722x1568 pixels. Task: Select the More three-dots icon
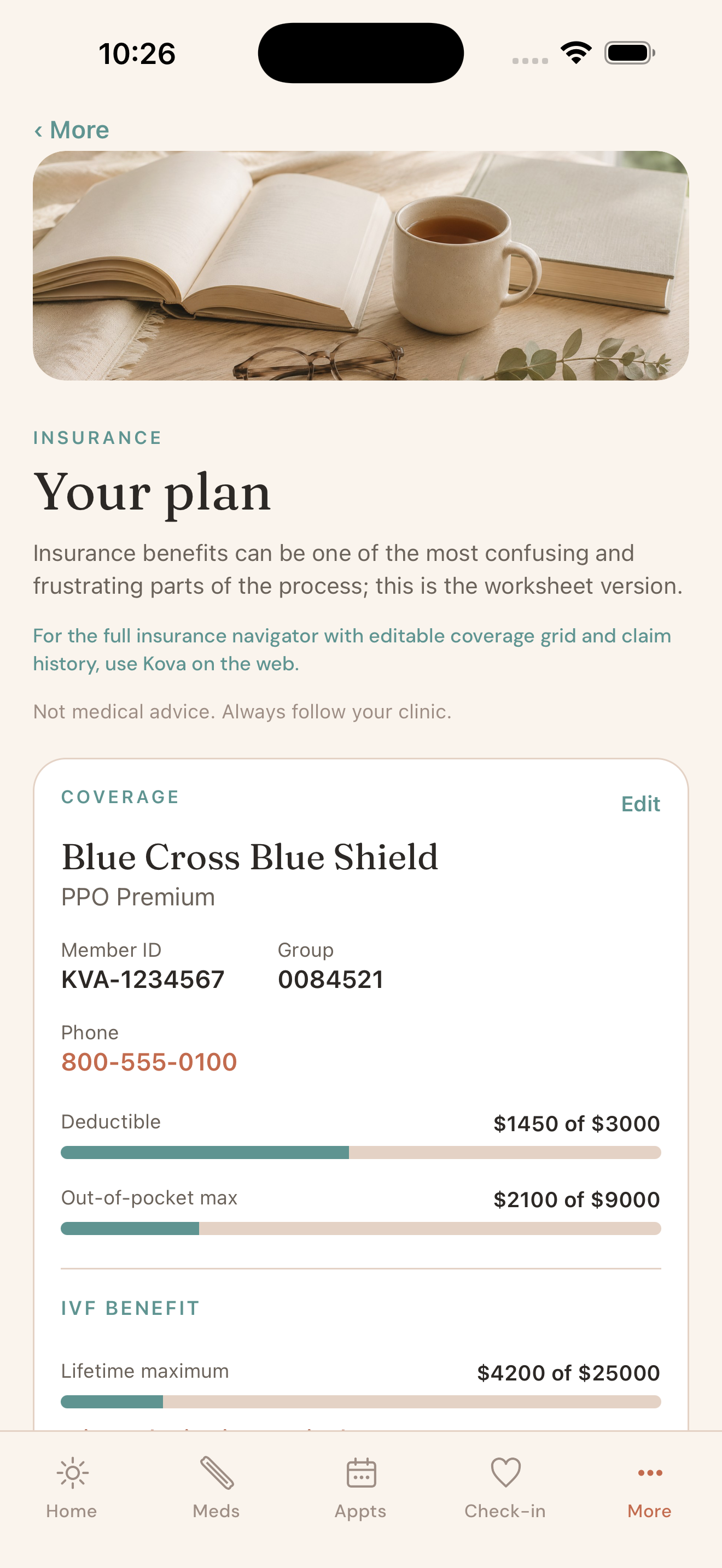point(650,1473)
